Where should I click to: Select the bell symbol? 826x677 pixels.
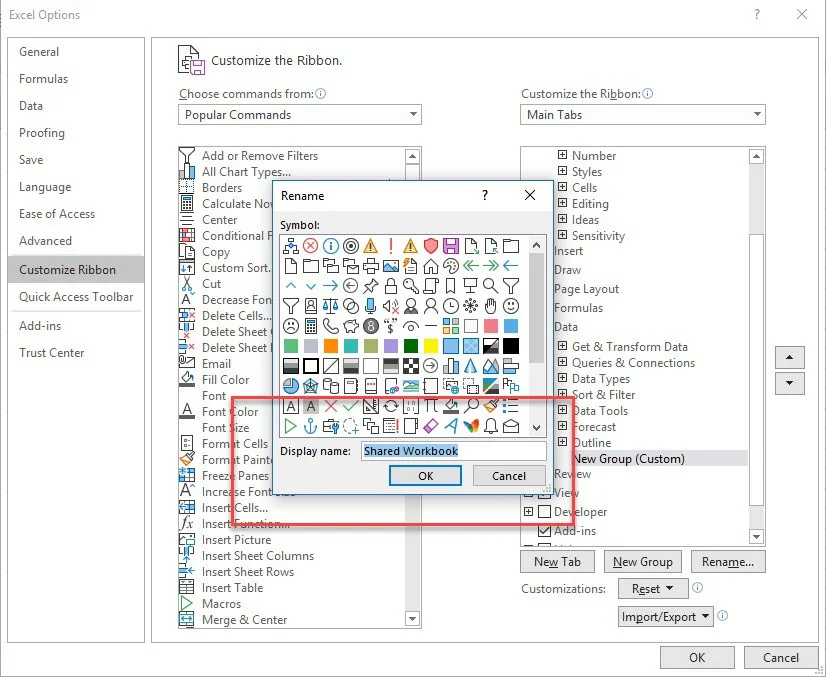[490, 426]
